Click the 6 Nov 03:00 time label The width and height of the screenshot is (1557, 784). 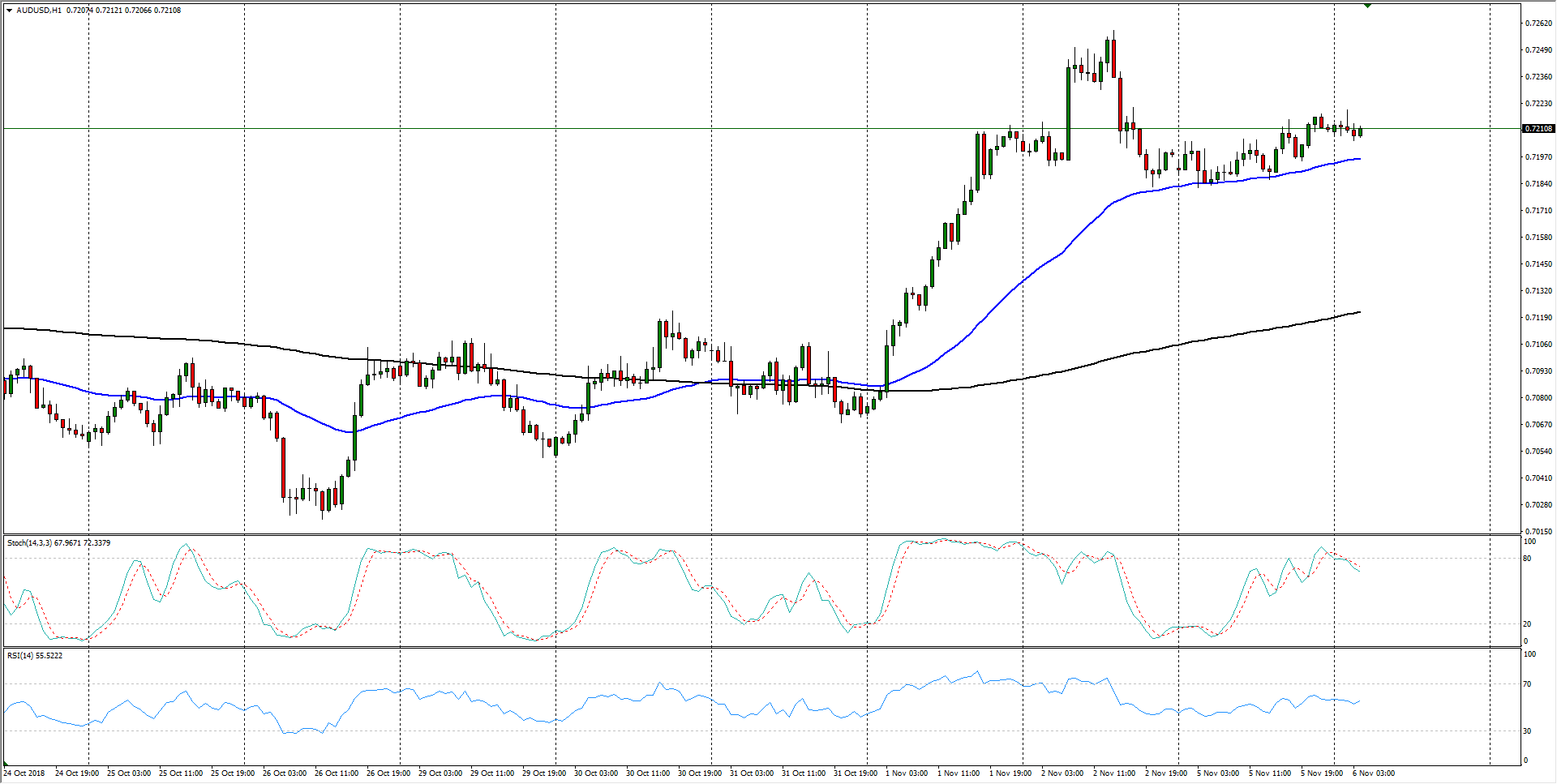(1374, 773)
